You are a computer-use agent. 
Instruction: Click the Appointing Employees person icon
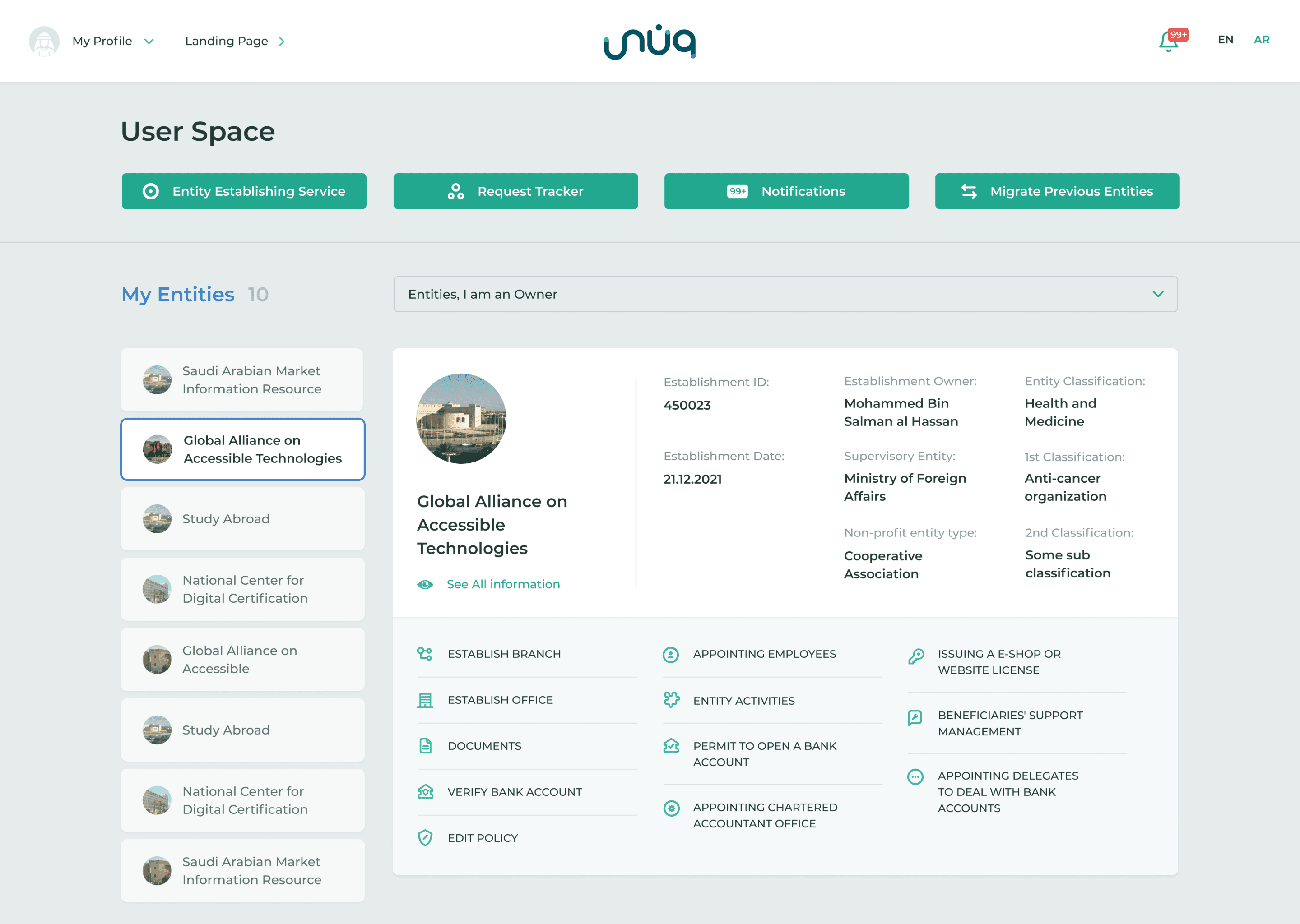tap(670, 655)
